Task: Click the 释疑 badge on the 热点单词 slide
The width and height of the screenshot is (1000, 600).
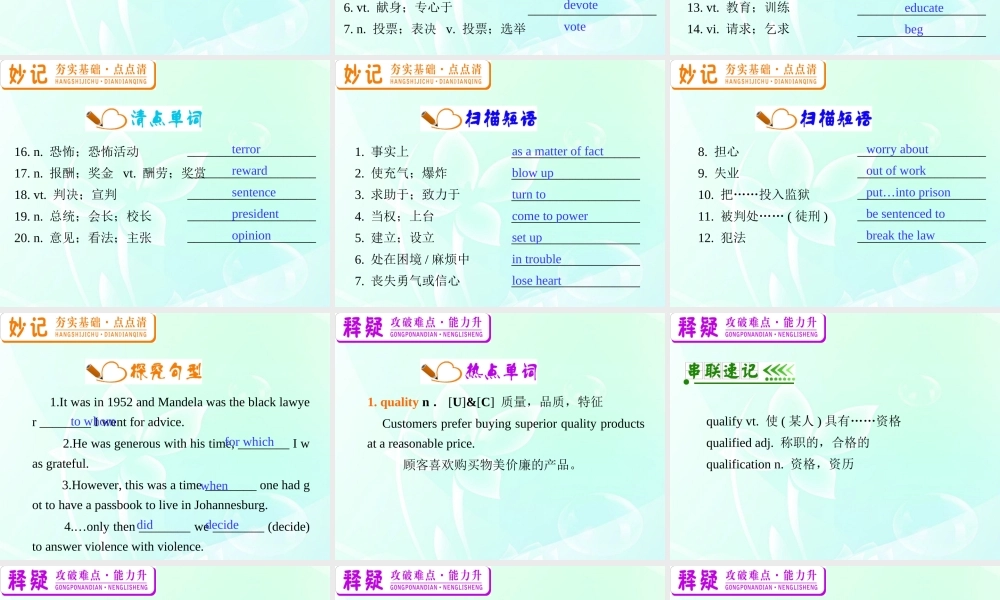Action: 413,328
